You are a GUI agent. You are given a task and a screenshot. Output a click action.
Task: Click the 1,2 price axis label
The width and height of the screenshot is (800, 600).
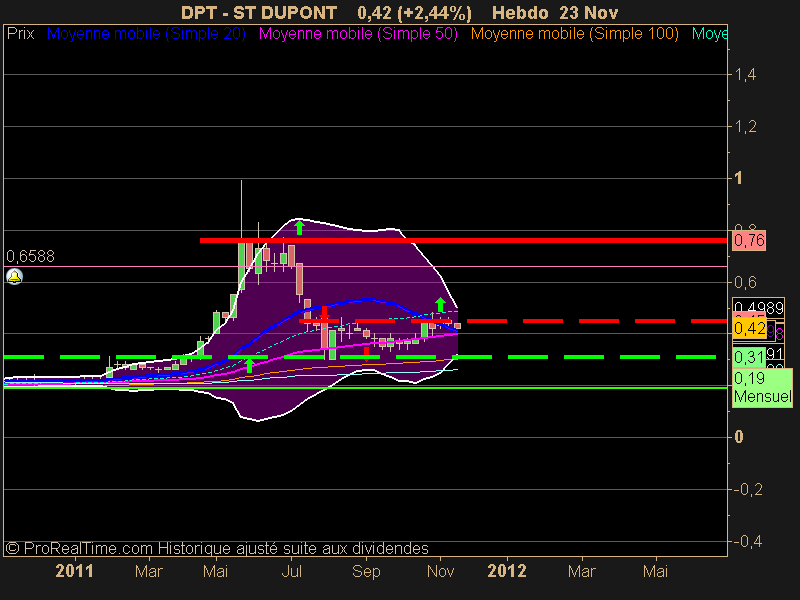(x=745, y=127)
